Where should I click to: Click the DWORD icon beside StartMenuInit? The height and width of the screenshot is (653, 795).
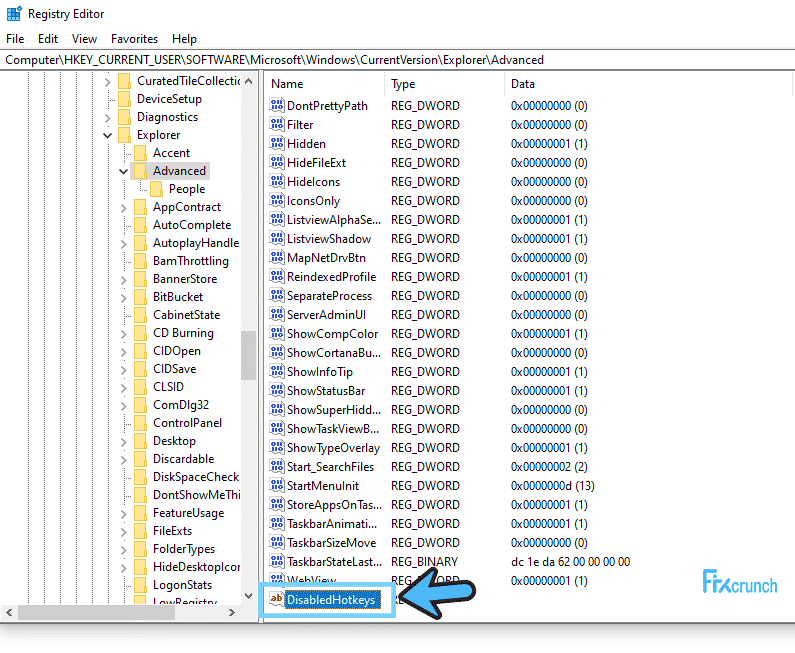[x=277, y=486]
